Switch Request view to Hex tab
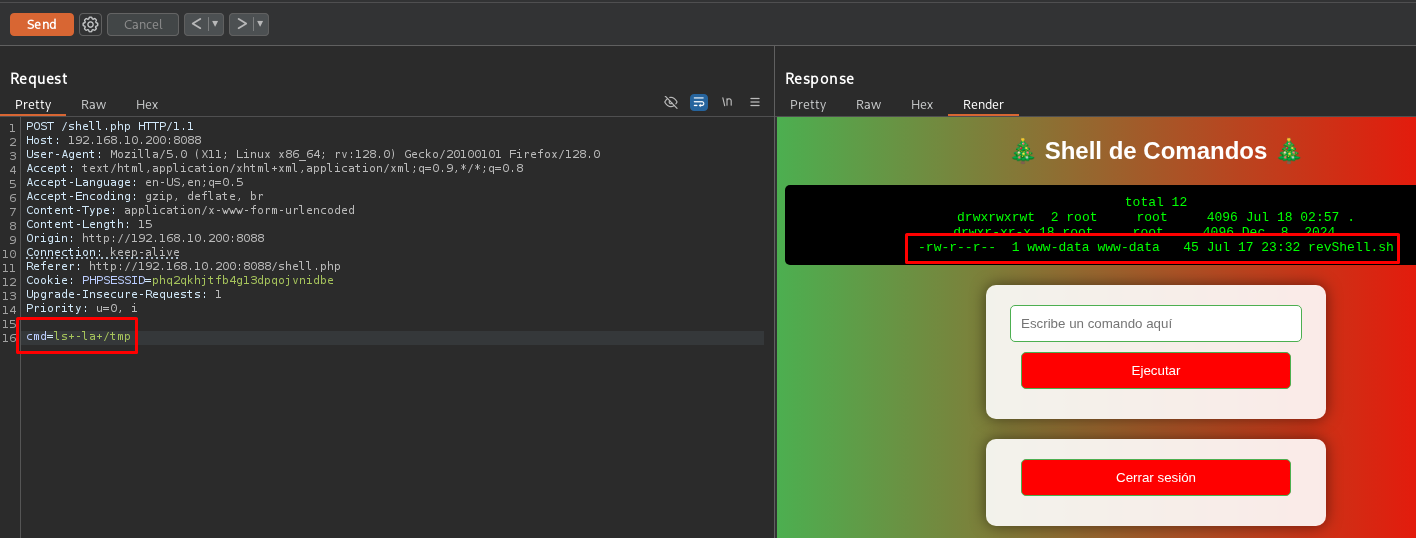Image resolution: width=1416 pixels, height=538 pixels. tap(147, 104)
